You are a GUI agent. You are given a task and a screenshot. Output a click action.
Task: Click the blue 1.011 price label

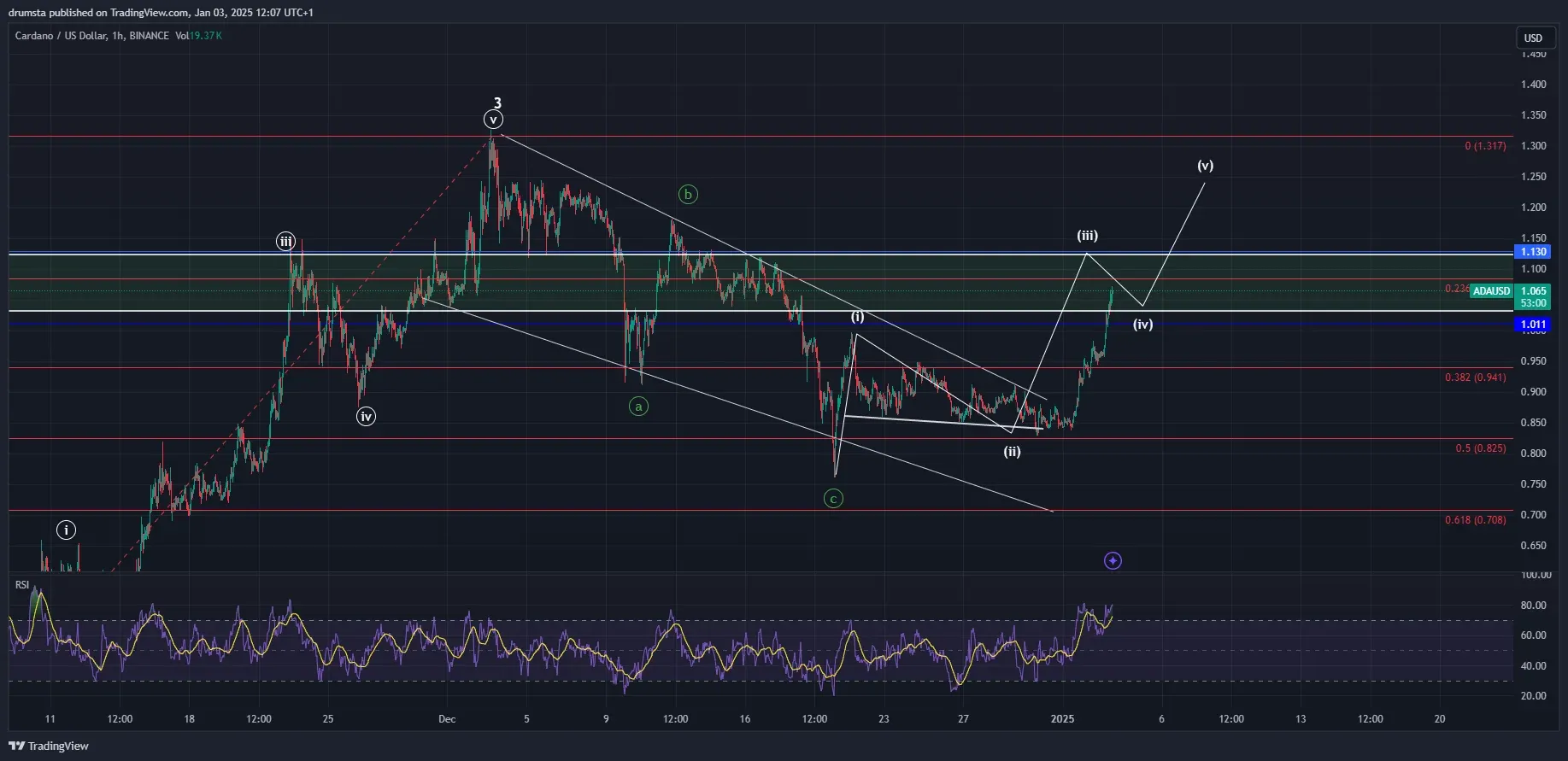tap(1533, 325)
